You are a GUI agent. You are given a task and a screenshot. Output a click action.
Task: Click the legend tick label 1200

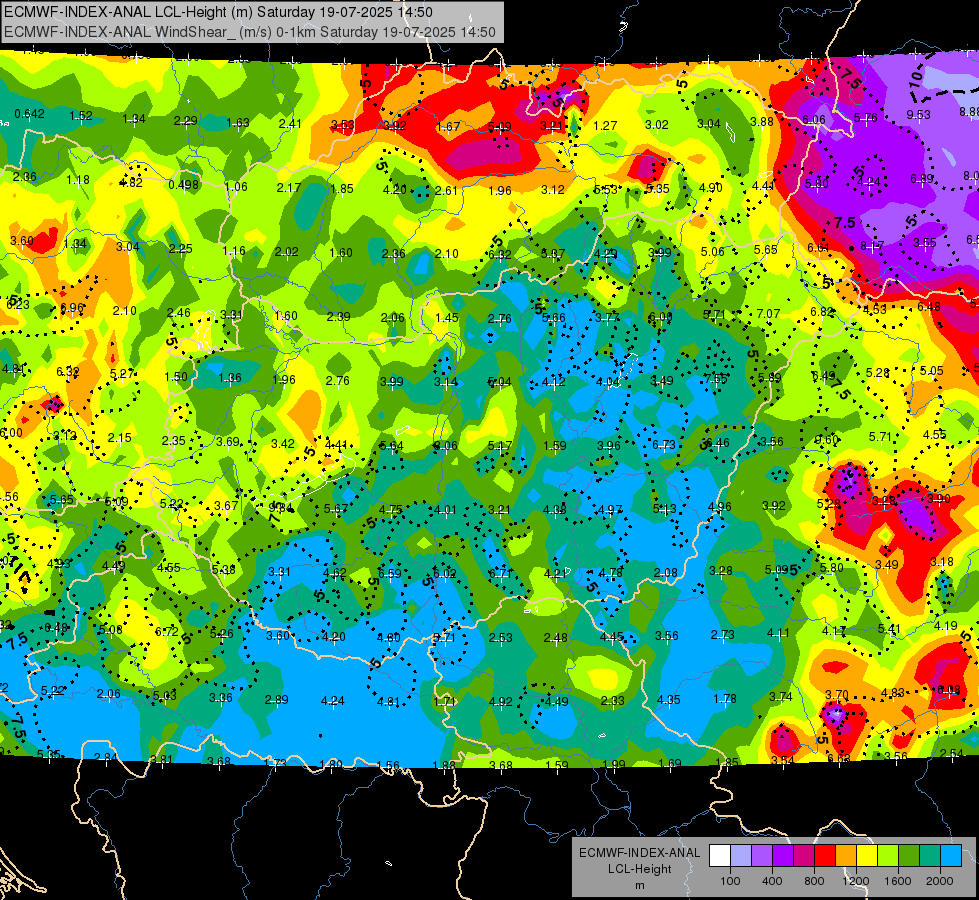click(856, 881)
